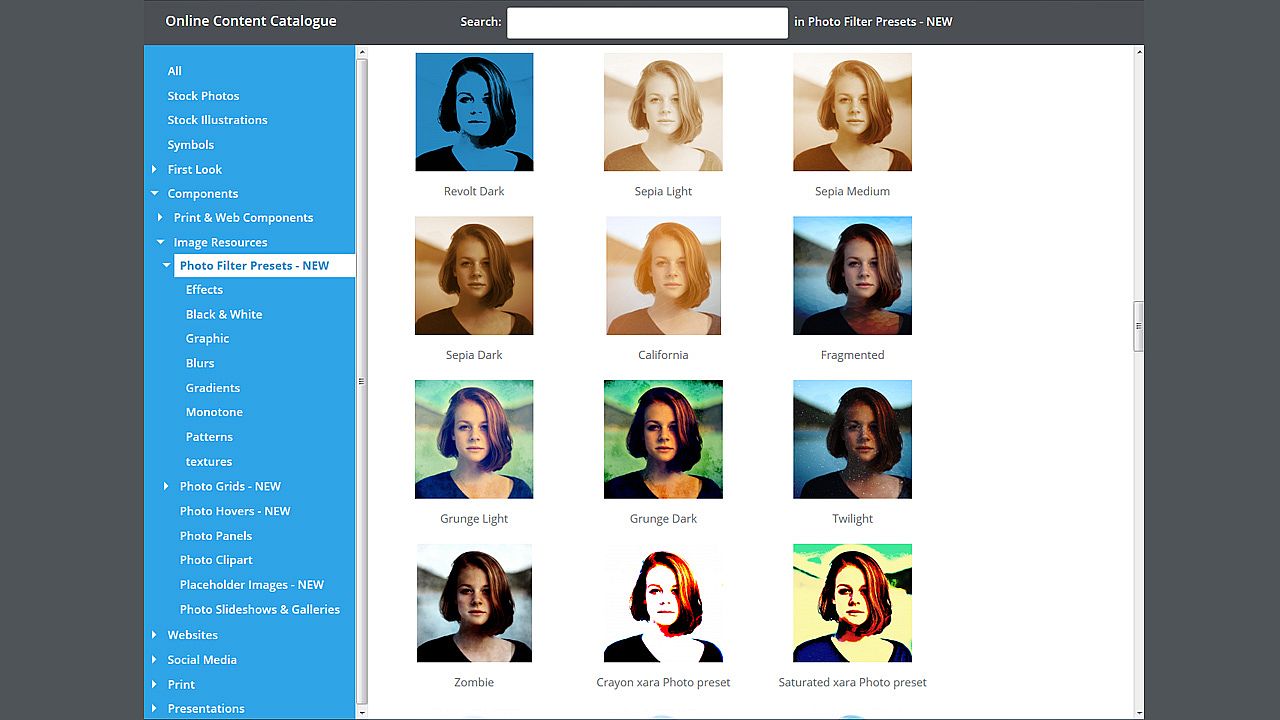
Task: Select the Print category label
Action: tap(181, 685)
